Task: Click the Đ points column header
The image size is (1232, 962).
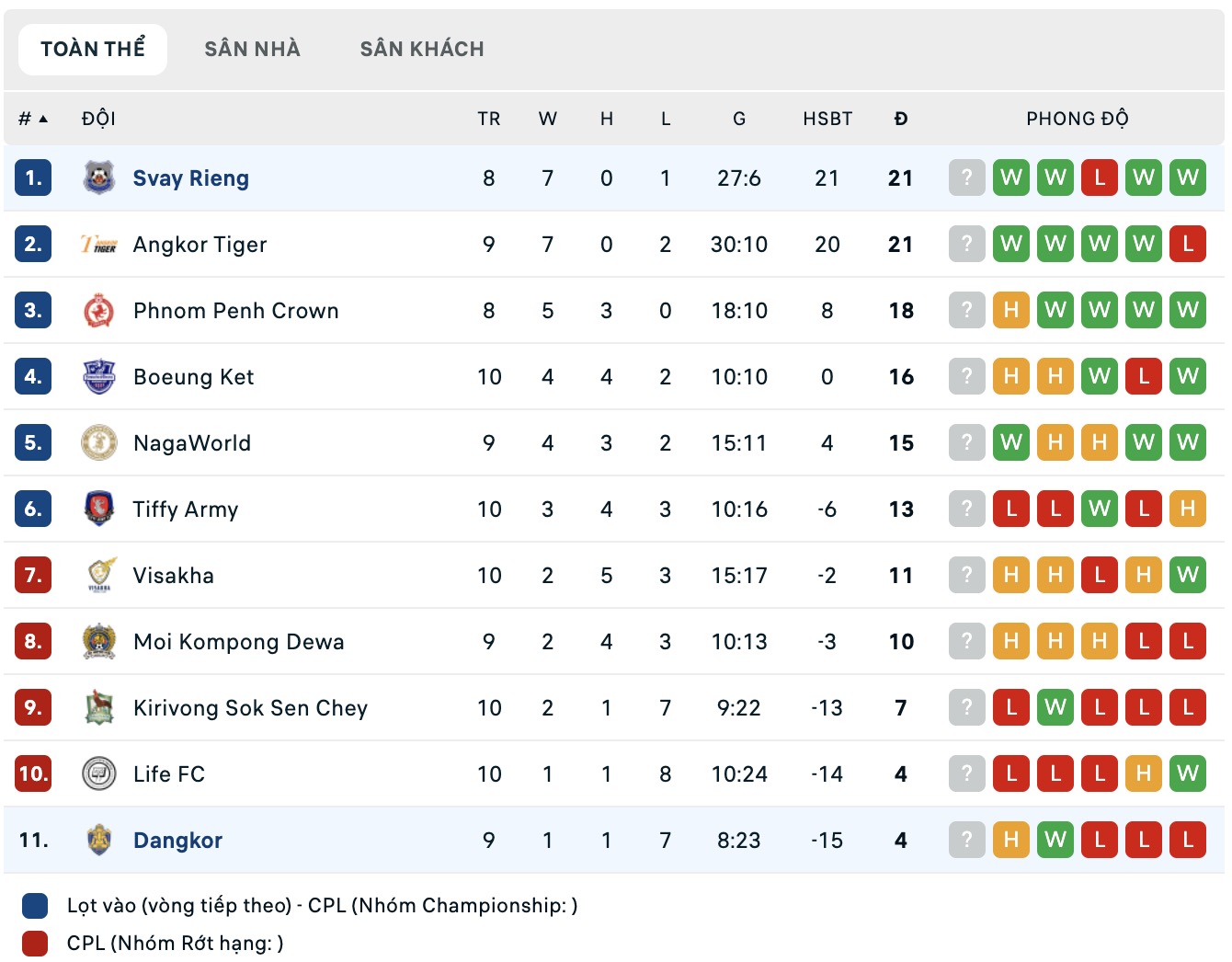Action: 901,119
